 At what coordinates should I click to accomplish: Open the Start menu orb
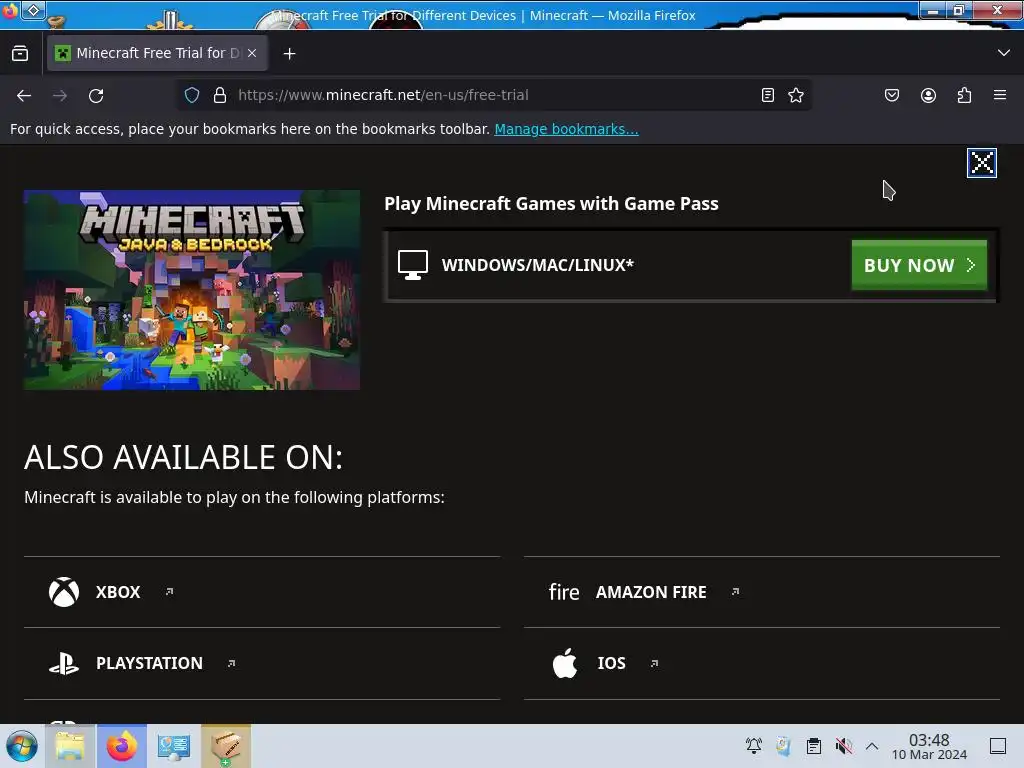tap(22, 746)
